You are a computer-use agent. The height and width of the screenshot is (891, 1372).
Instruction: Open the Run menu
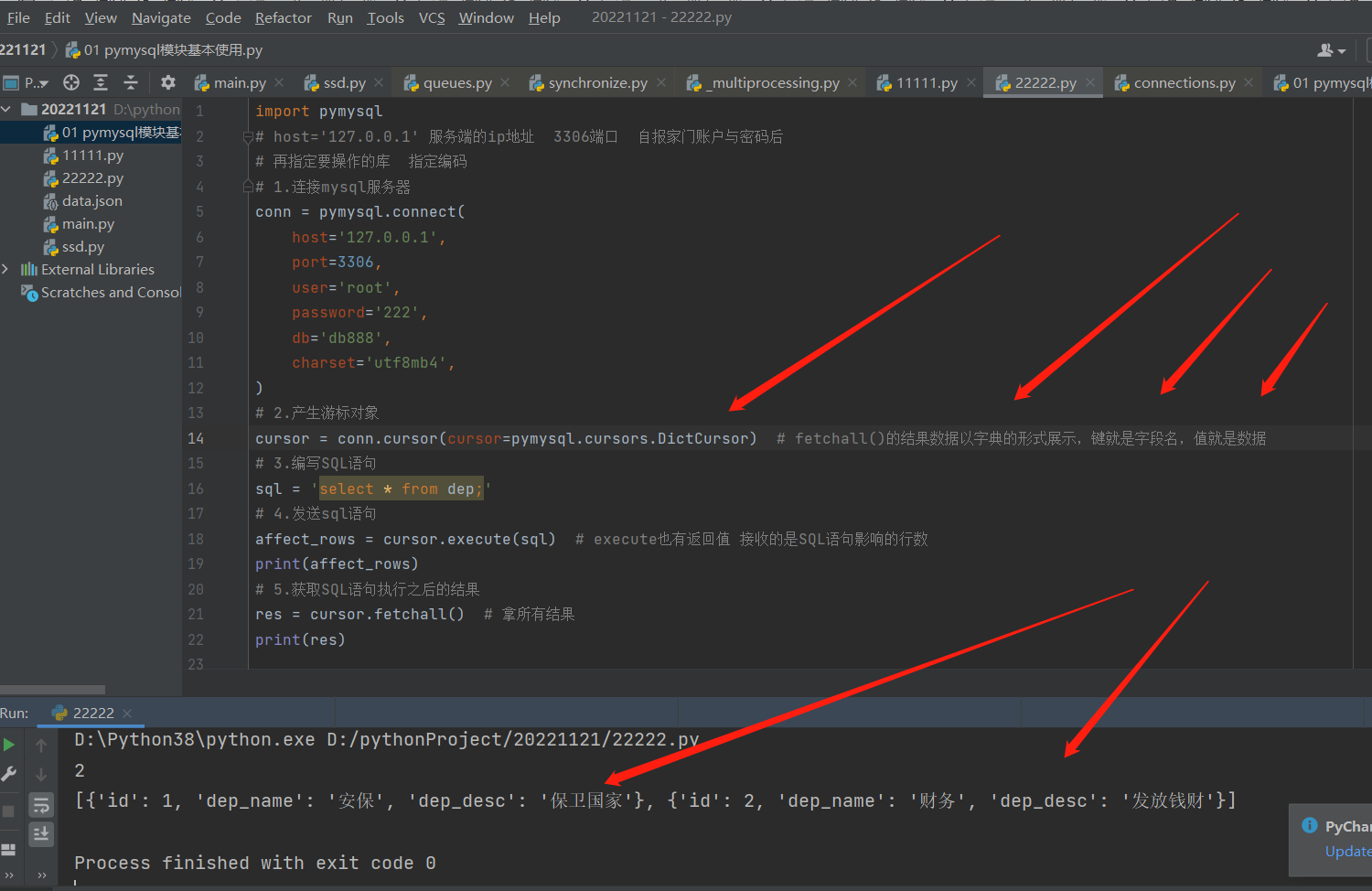pos(340,17)
